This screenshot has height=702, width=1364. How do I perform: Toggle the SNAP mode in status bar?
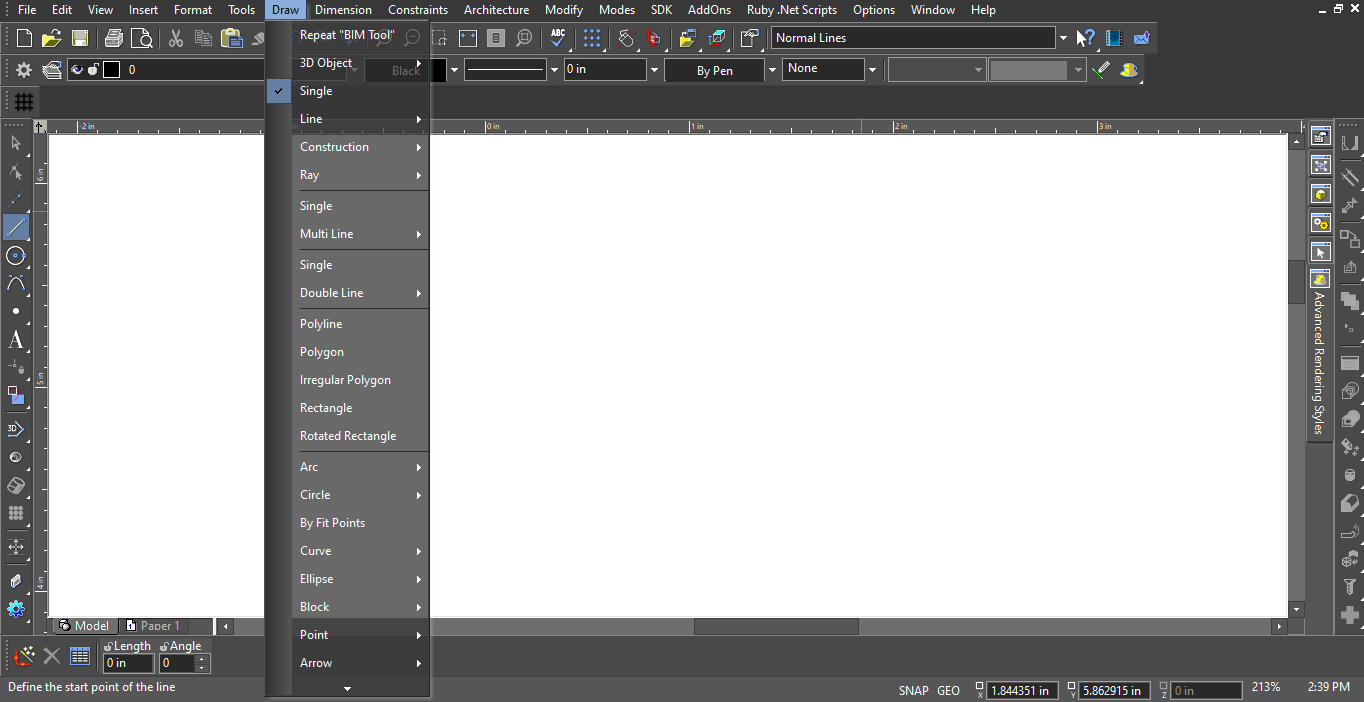(913, 690)
